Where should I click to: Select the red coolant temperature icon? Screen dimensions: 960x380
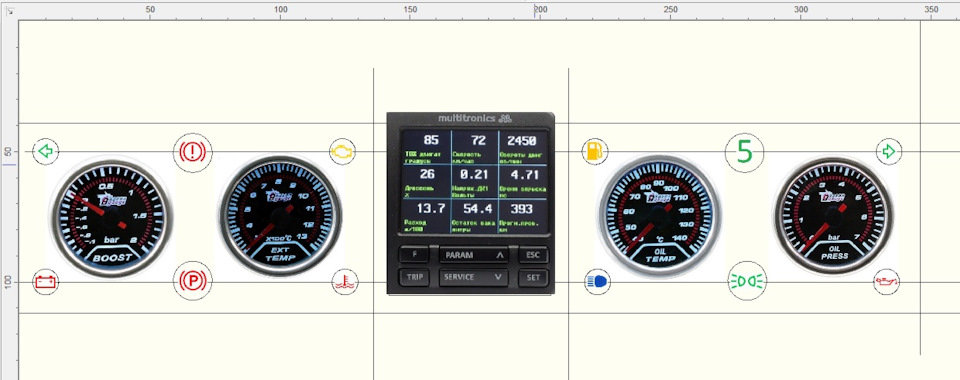point(345,282)
